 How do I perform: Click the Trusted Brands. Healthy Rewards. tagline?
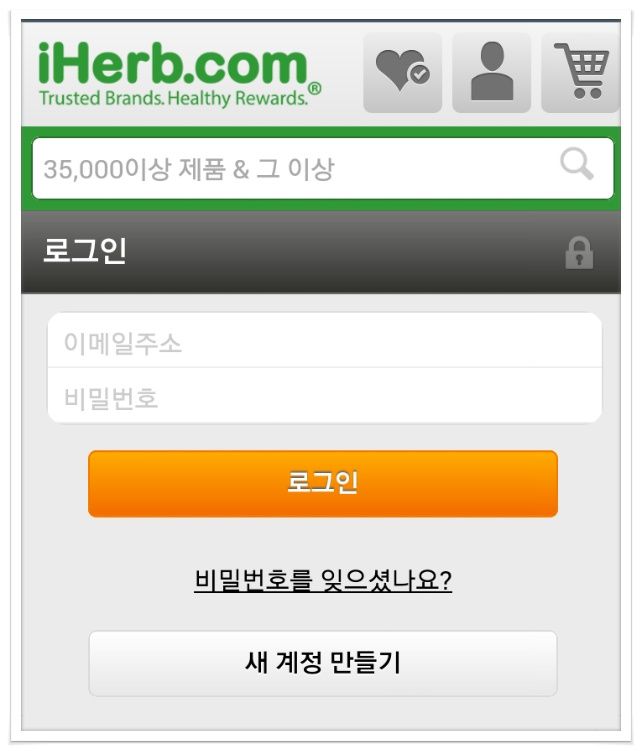(173, 98)
